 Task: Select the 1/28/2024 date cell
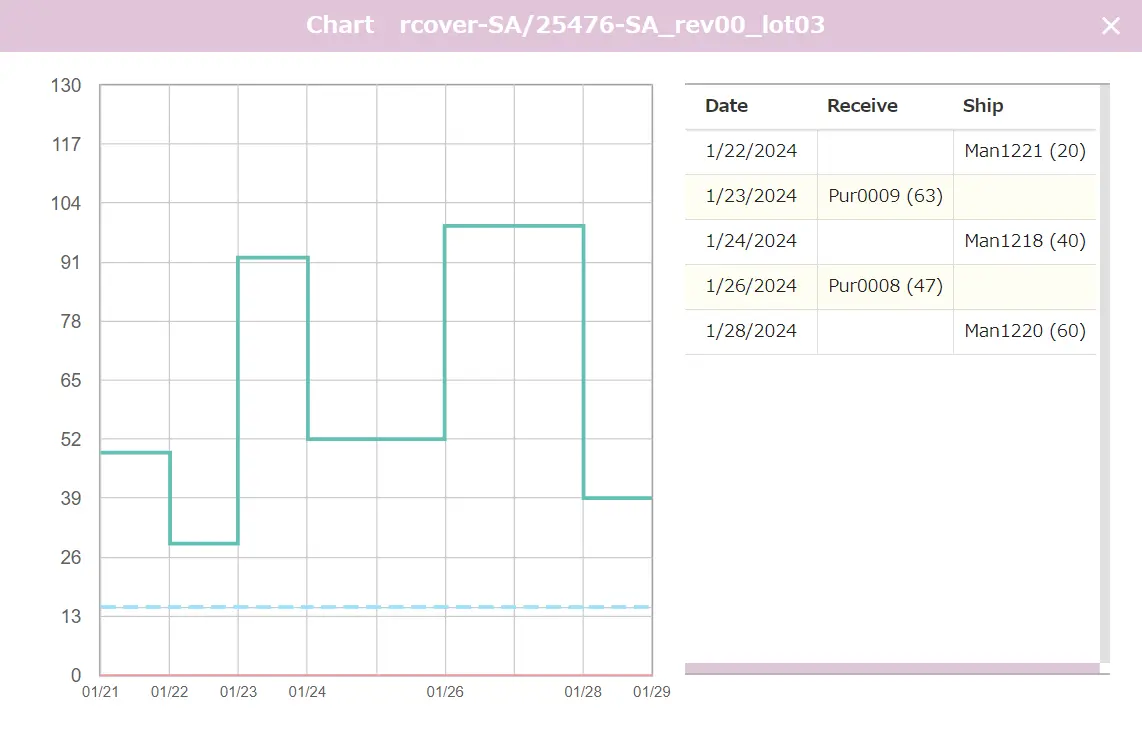click(751, 331)
